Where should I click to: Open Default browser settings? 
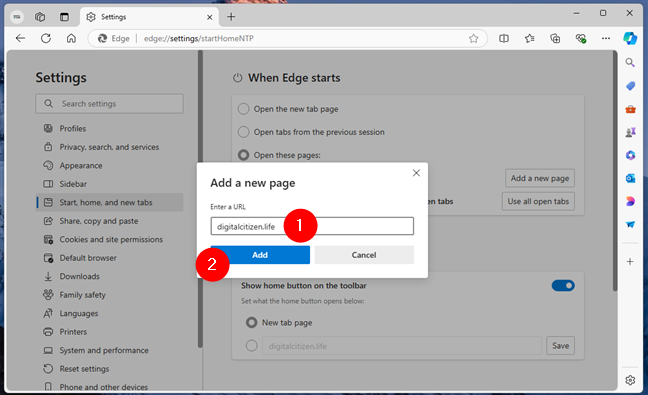point(110,258)
